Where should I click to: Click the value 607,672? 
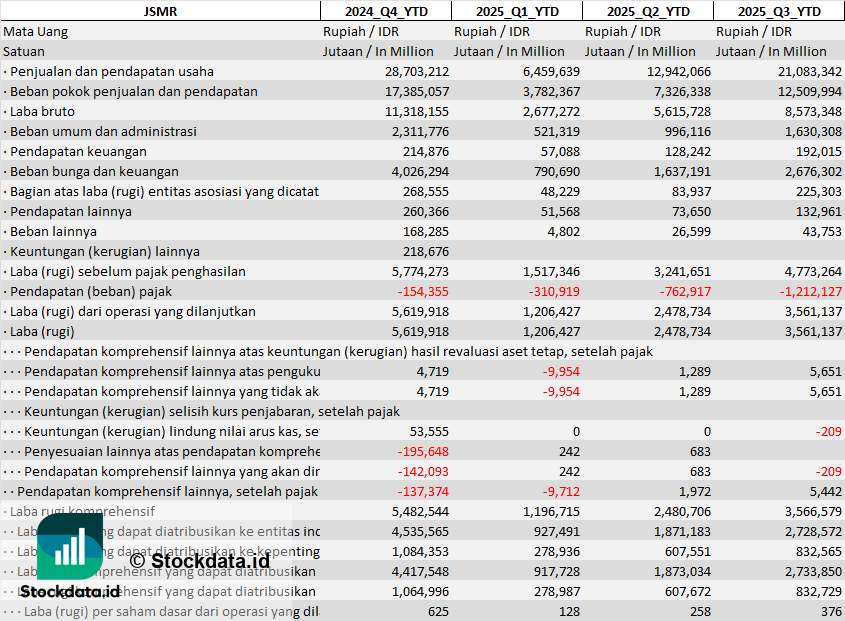[x=688, y=591]
